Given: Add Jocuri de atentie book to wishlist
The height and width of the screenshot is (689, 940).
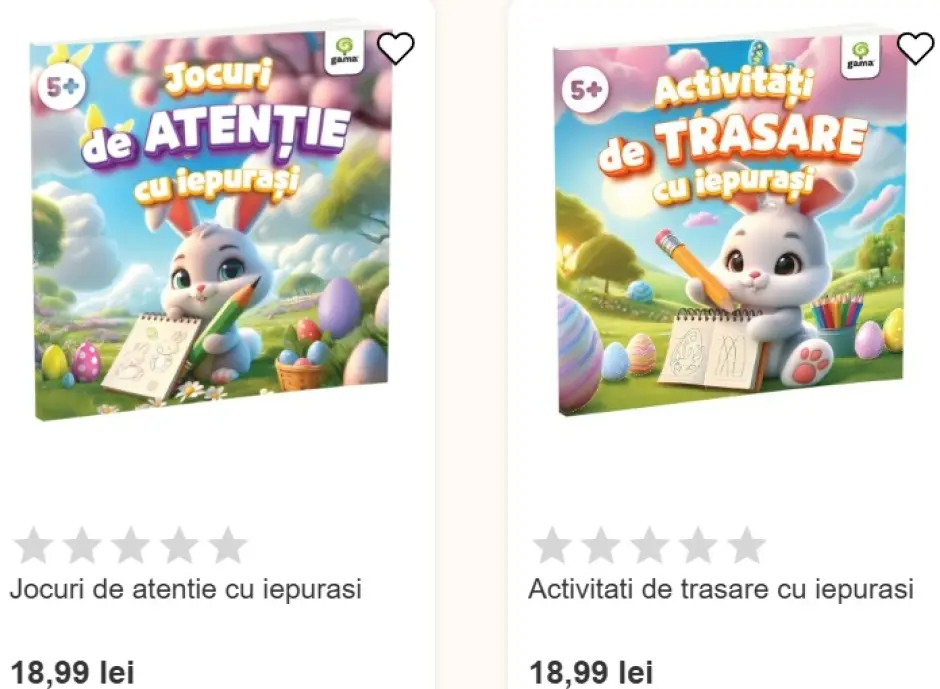Looking at the screenshot, I should point(396,48).
